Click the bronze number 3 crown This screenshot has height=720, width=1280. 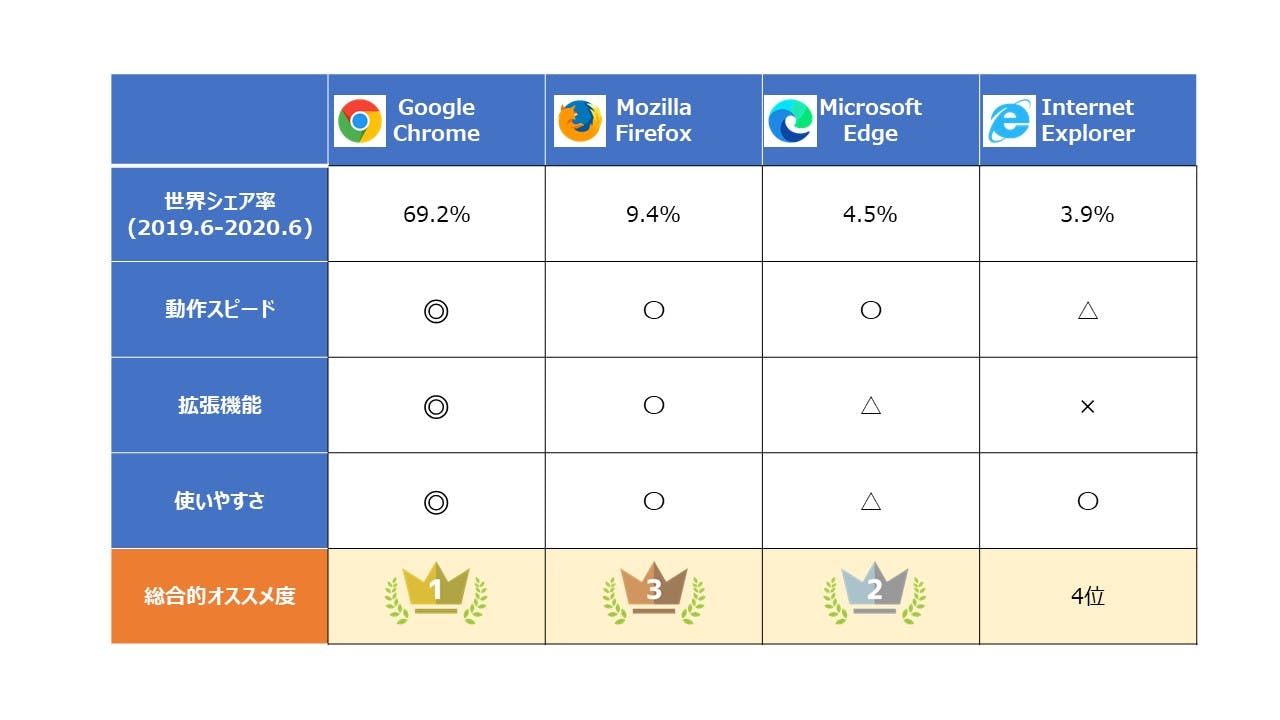[x=653, y=594]
